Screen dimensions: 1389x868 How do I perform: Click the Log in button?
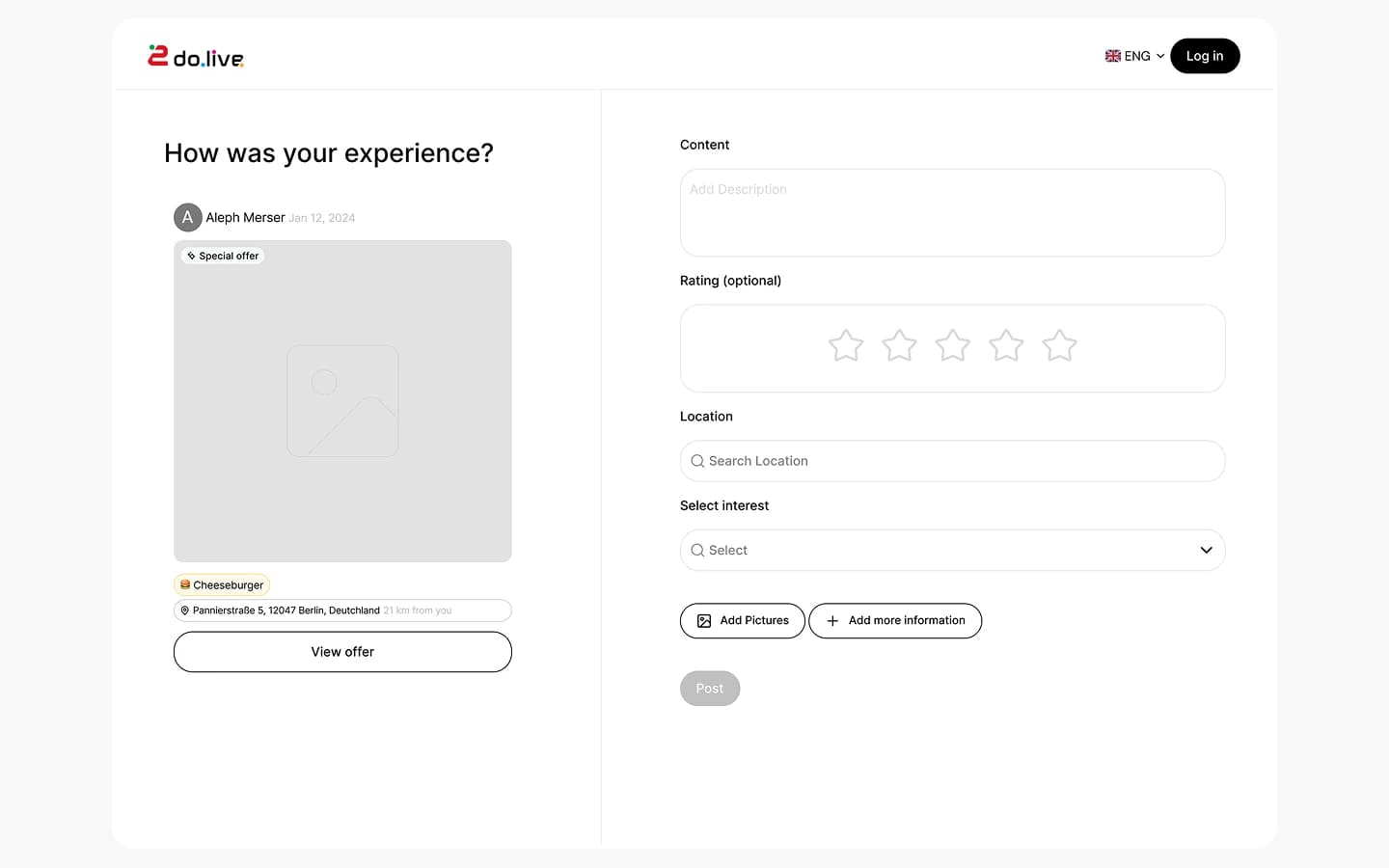[x=1205, y=56]
